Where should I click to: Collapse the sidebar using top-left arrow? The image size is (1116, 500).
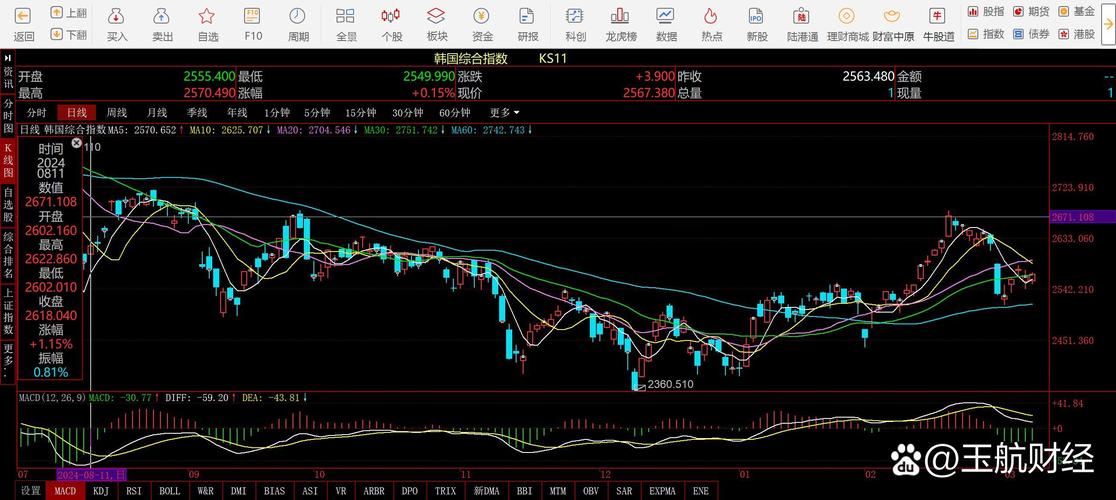(x=8, y=58)
